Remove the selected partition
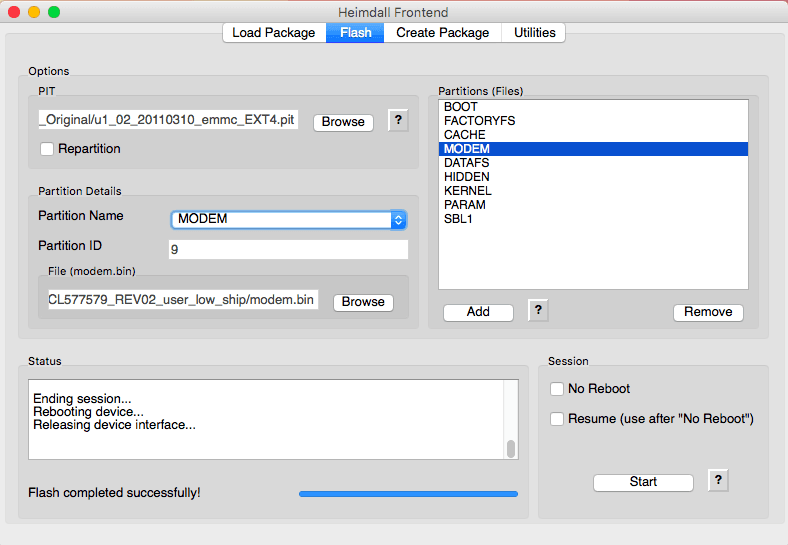The height and width of the screenshot is (545, 788). (x=708, y=312)
